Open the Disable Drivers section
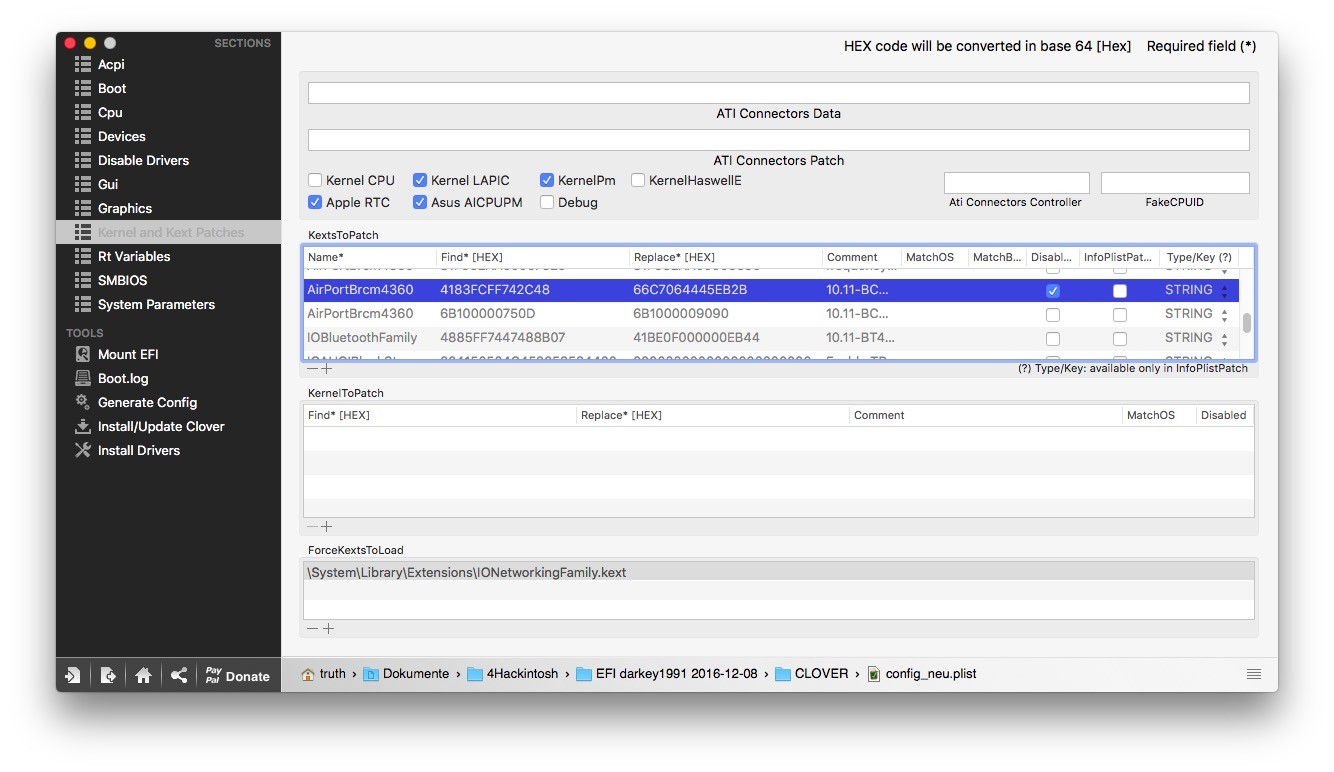Screen dimensions: 1334x772 tap(143, 160)
